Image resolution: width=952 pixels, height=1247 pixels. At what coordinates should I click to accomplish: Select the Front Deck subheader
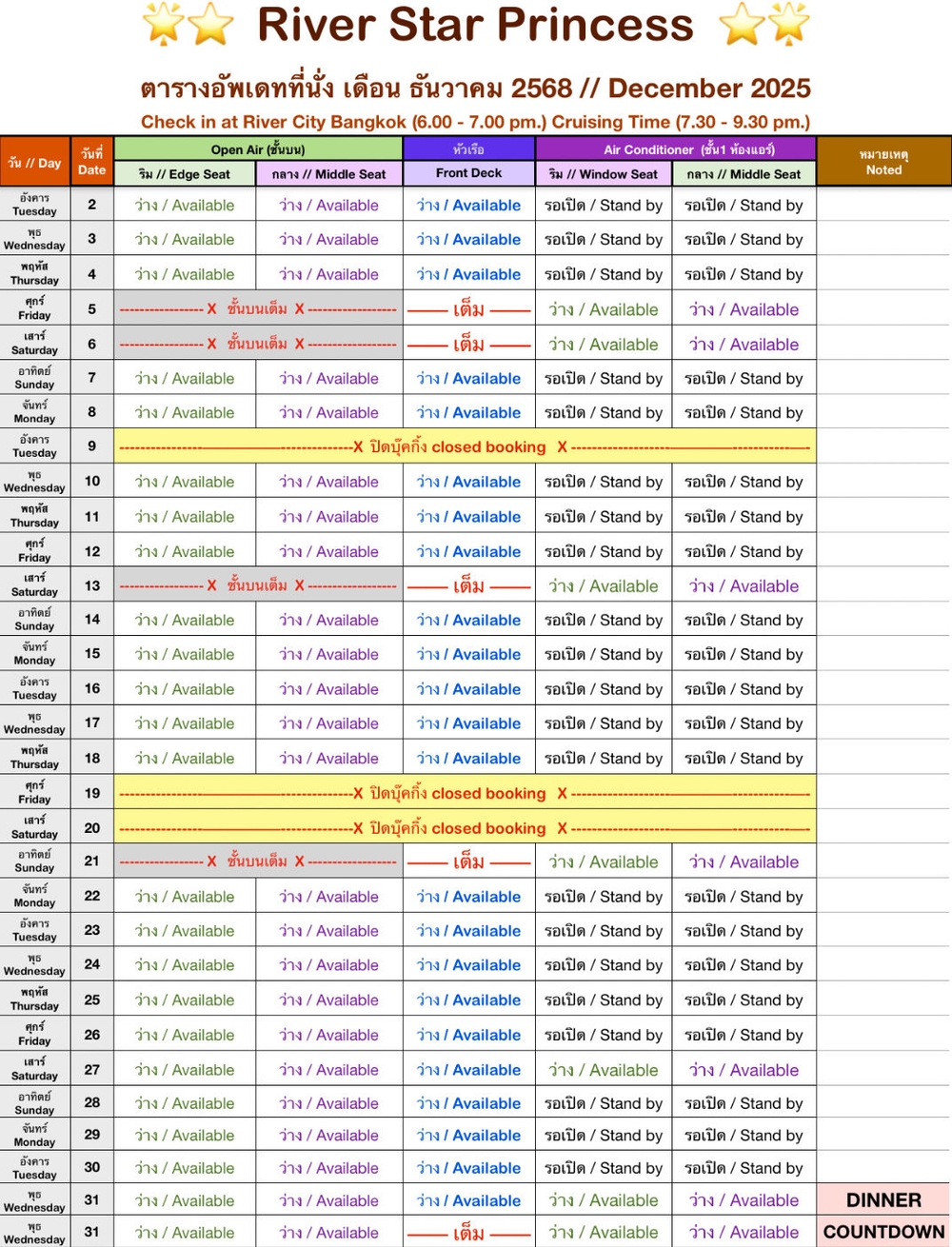pos(469,173)
